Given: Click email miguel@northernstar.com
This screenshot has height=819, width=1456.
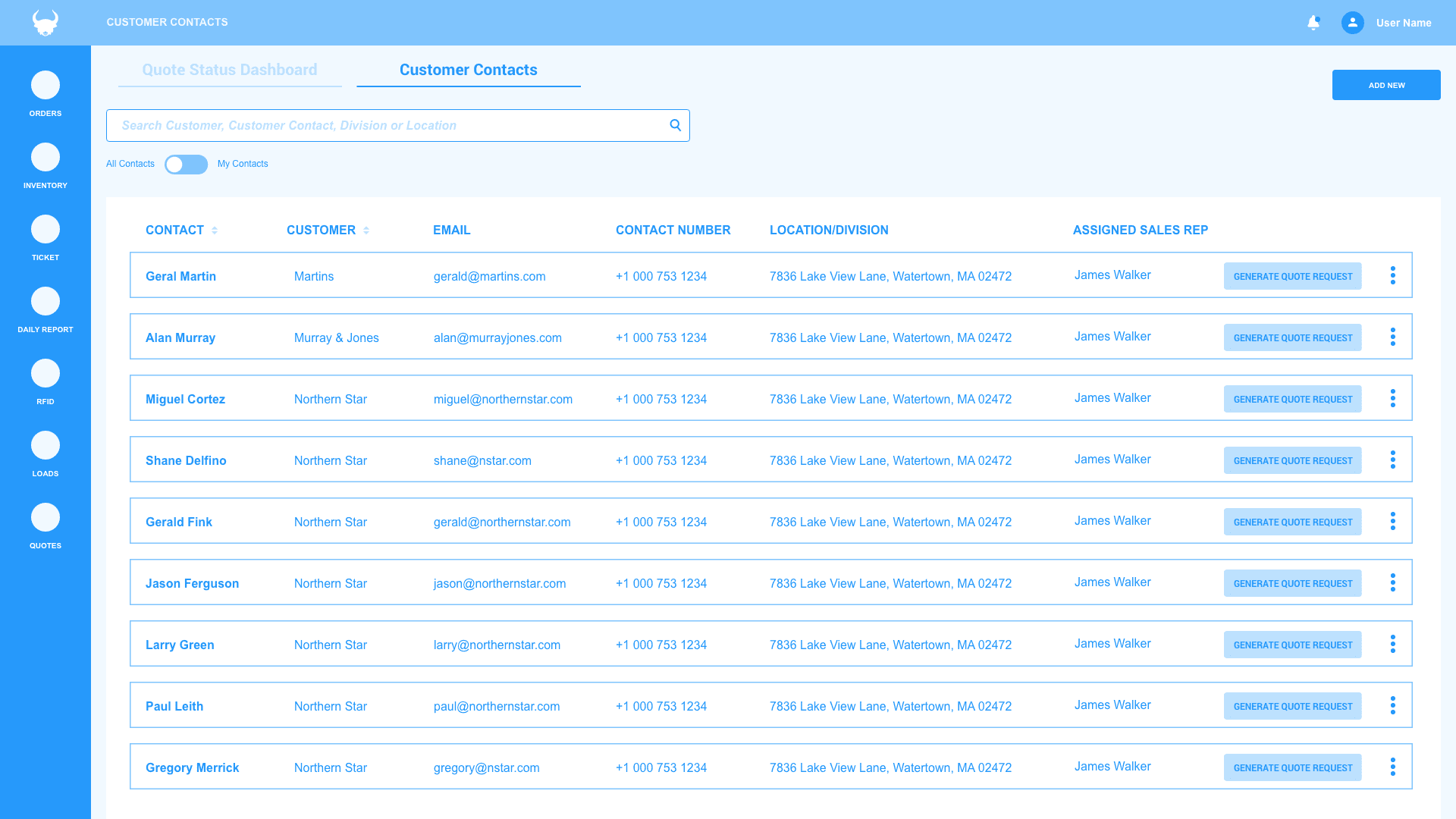Looking at the screenshot, I should [503, 399].
